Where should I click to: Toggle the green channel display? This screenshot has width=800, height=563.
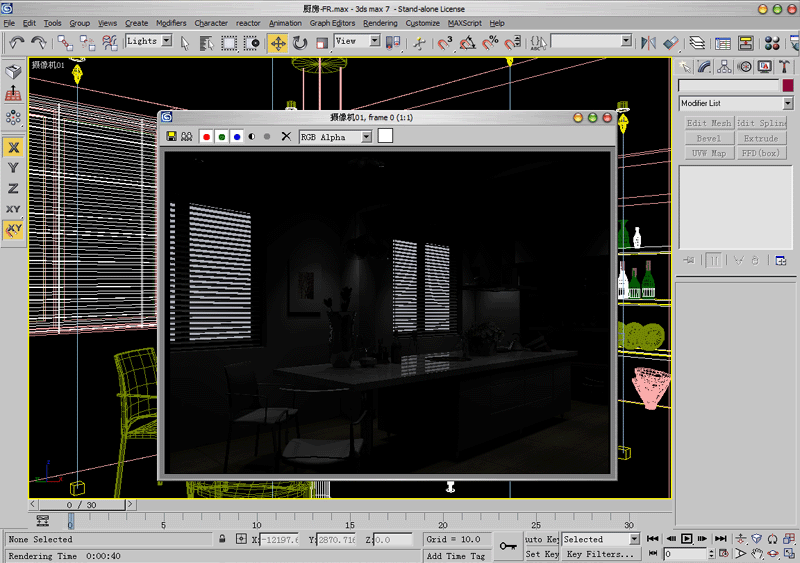pyautogui.click(x=221, y=136)
